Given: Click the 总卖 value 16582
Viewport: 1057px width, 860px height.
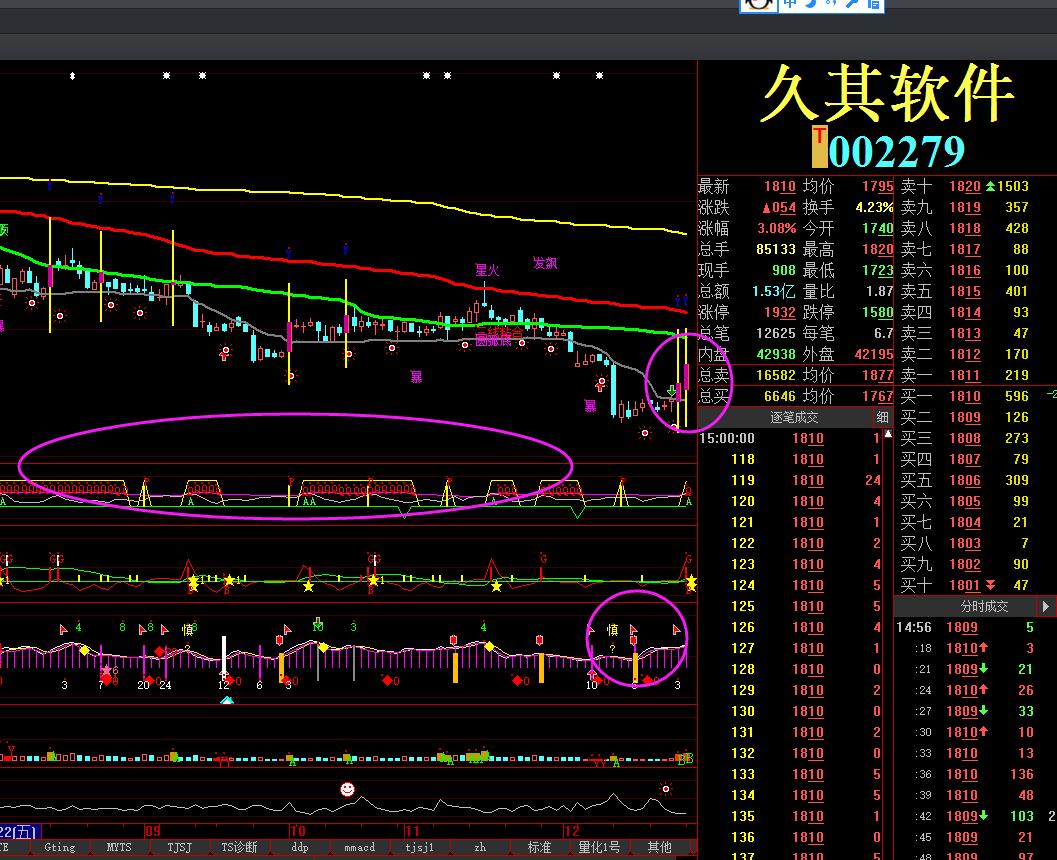Looking at the screenshot, I should point(776,375).
